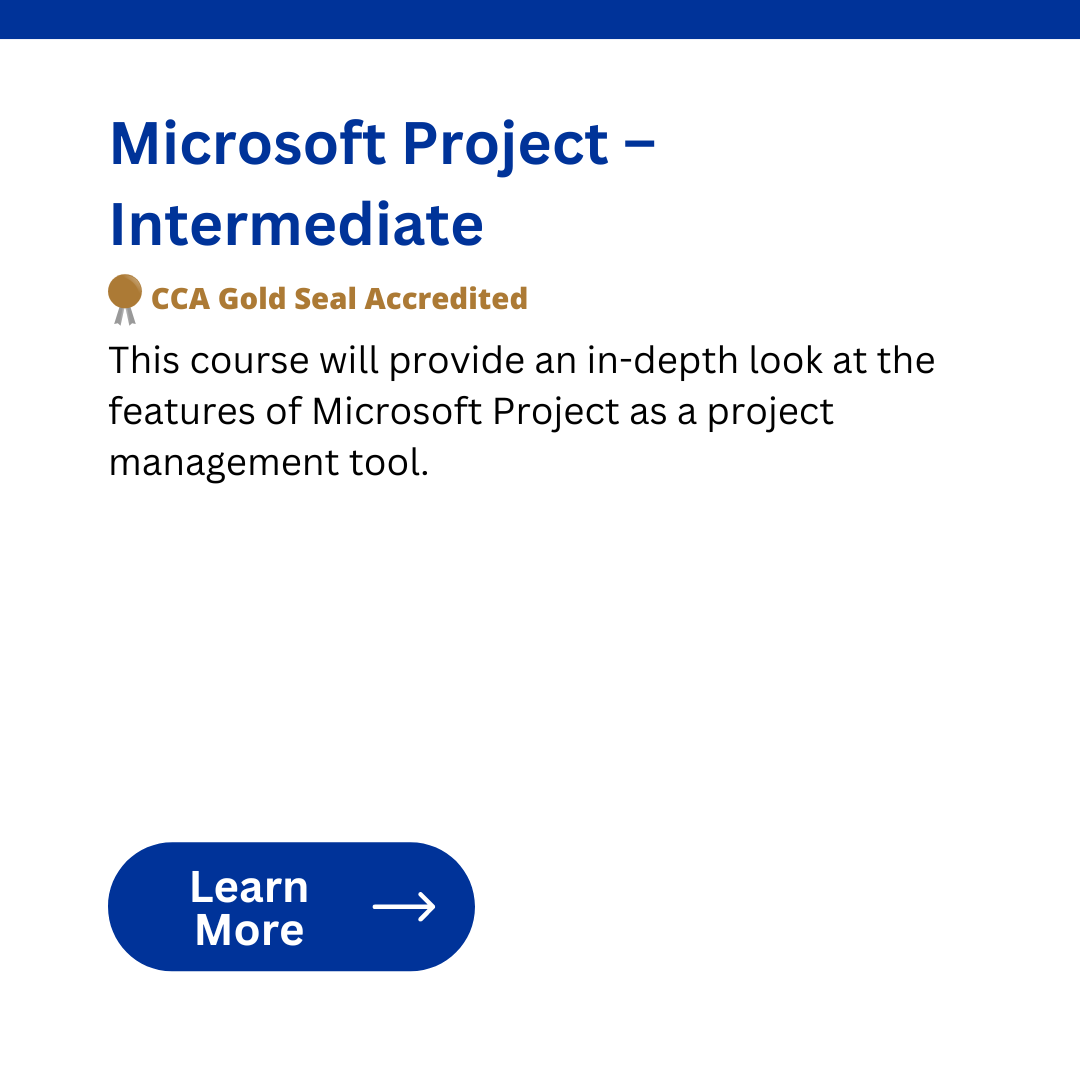Click the word "More" on the blue button
This screenshot has width=1080, height=1080.
(x=249, y=930)
